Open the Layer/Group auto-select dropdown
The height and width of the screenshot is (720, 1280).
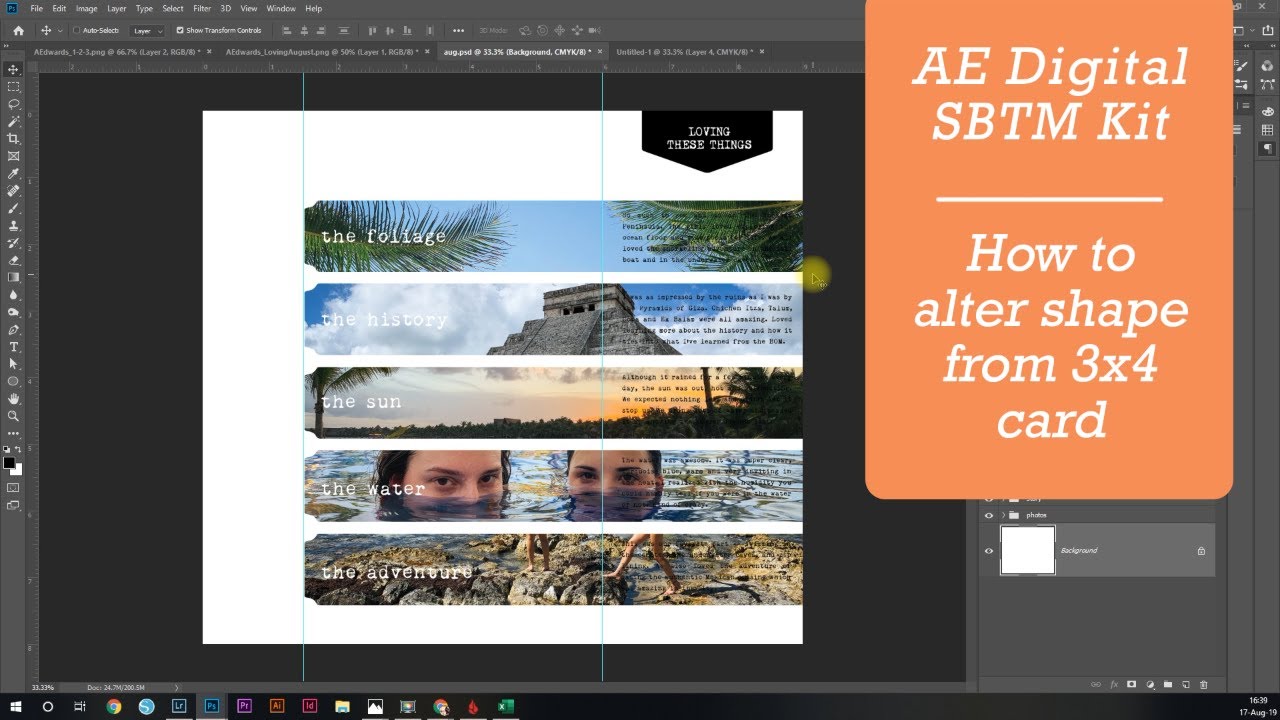(148, 31)
